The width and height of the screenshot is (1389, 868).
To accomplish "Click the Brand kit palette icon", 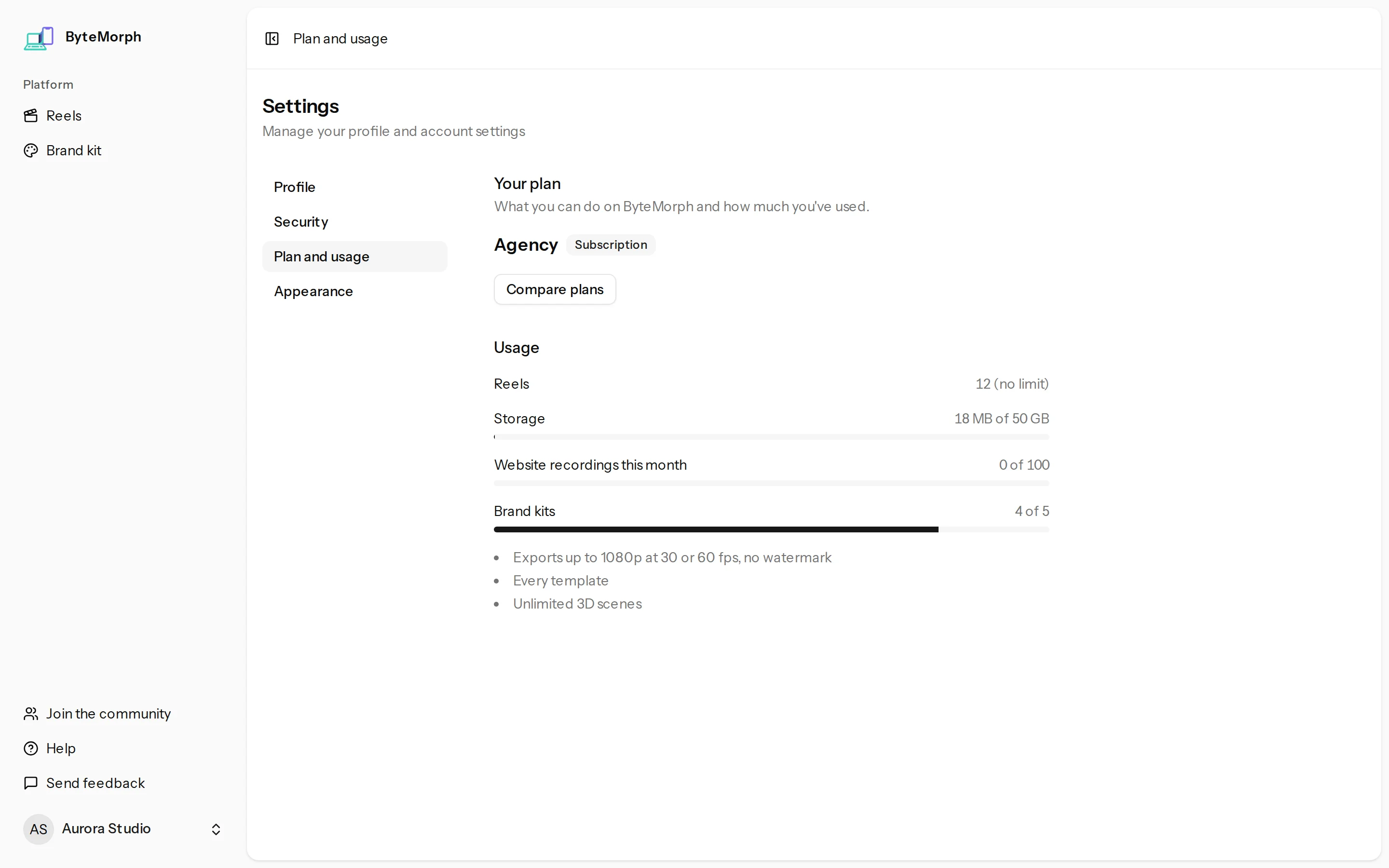I will 30,150.
